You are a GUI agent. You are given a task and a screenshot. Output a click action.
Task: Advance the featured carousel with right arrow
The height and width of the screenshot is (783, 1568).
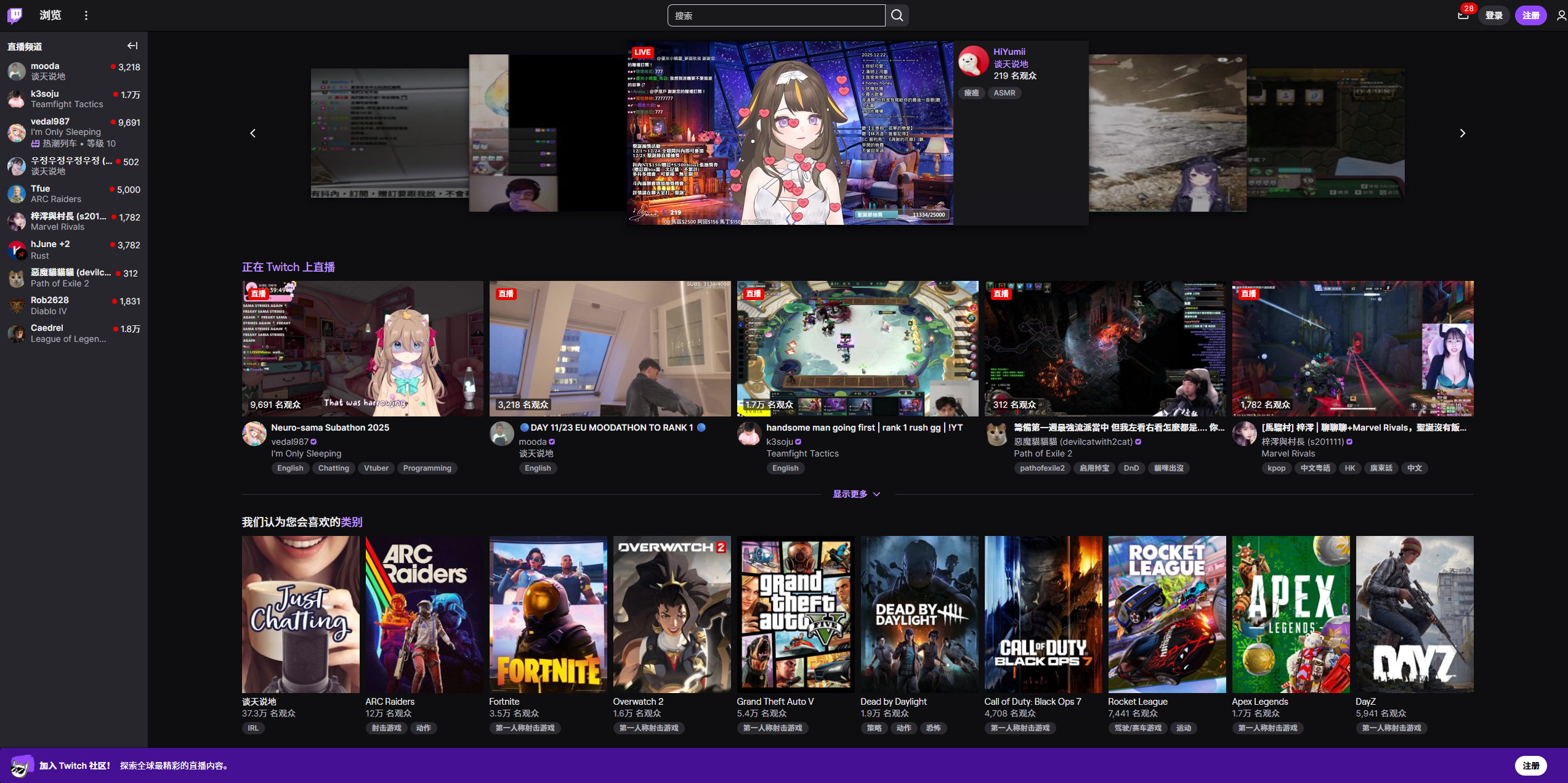pos(1462,132)
